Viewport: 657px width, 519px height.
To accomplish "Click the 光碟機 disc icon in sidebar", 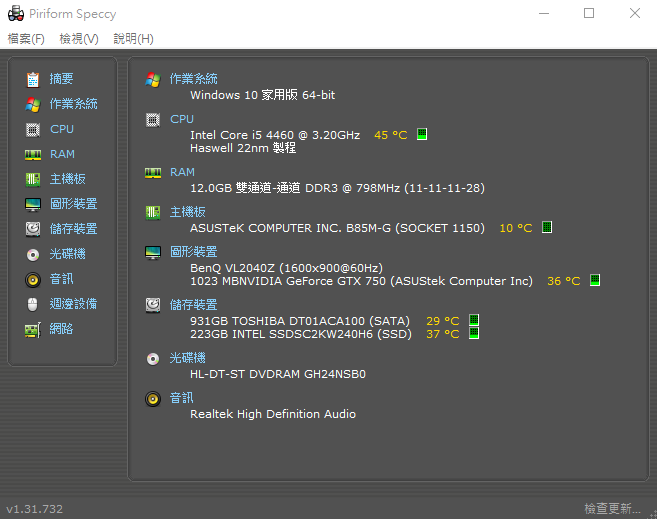I will (x=33, y=254).
